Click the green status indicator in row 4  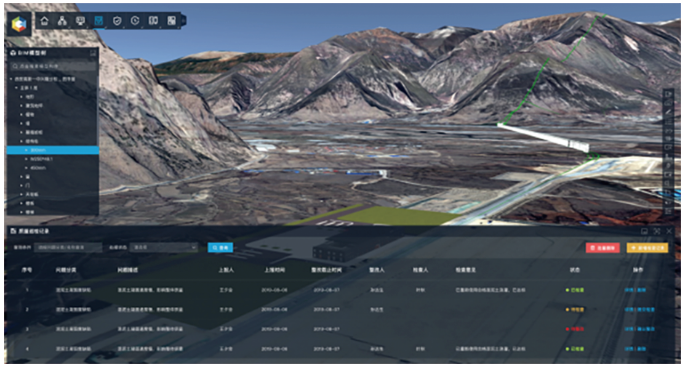click(574, 349)
